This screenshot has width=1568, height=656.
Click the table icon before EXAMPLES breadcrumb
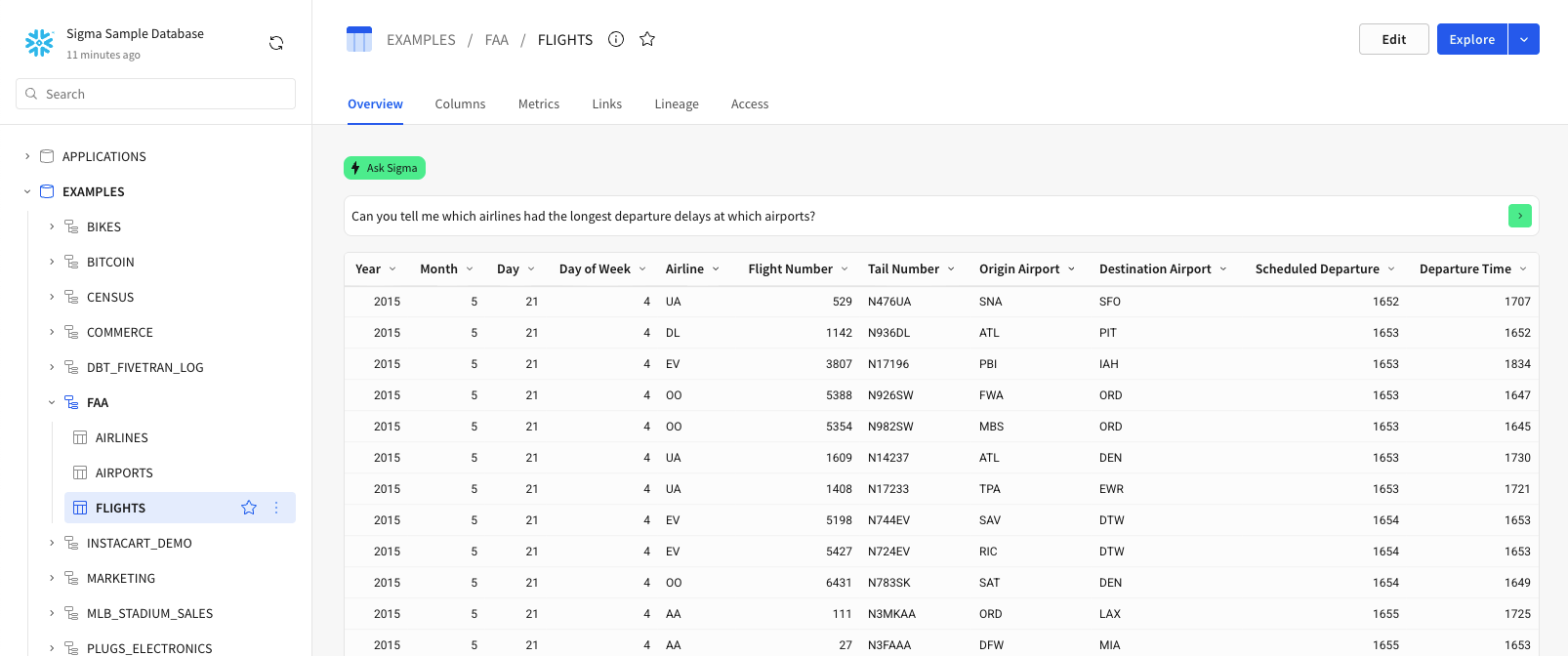pos(359,39)
